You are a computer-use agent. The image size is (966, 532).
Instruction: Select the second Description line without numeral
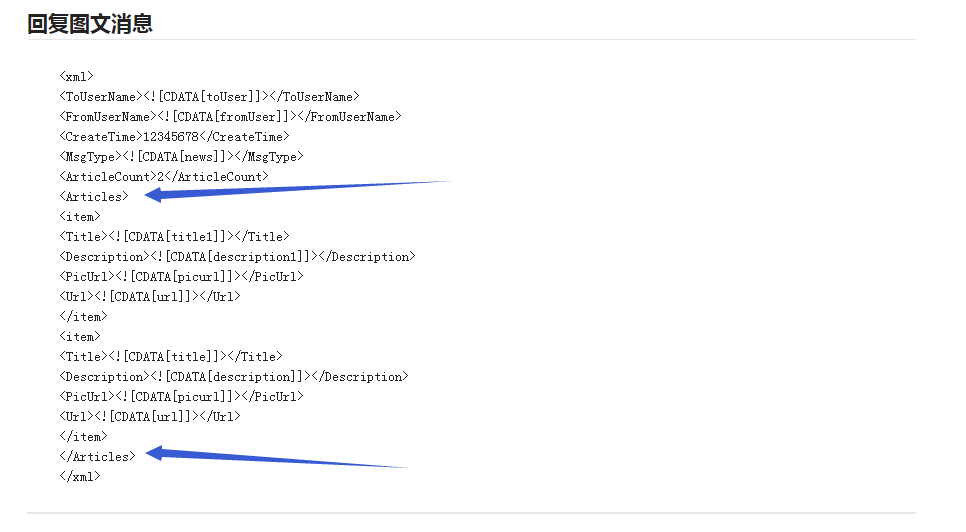click(234, 377)
